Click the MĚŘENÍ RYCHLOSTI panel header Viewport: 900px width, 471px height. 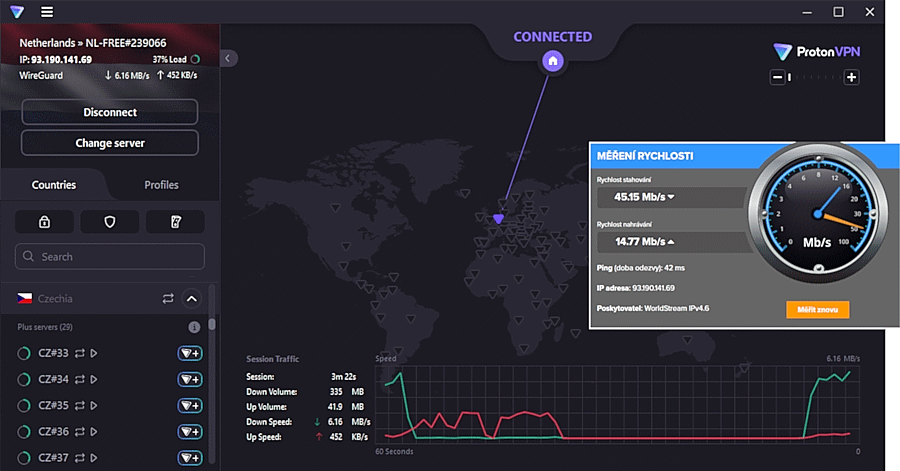(x=645, y=156)
